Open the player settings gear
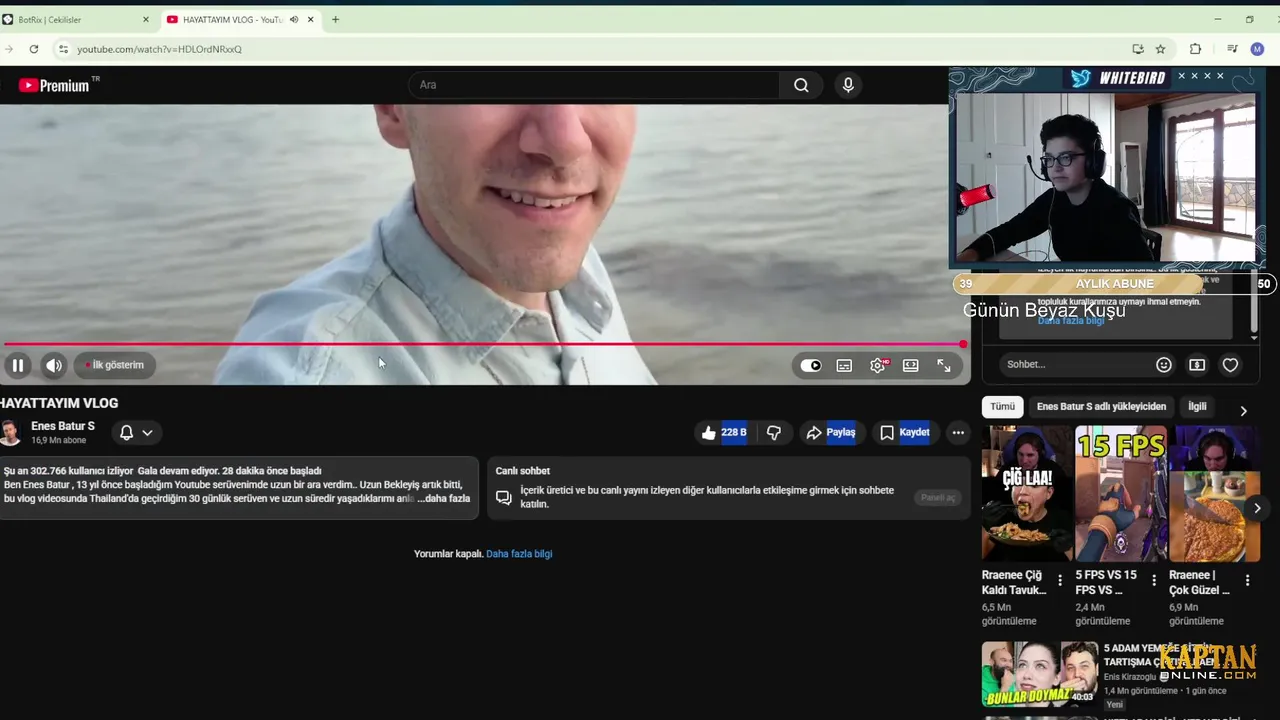The width and height of the screenshot is (1280, 720). click(x=878, y=366)
